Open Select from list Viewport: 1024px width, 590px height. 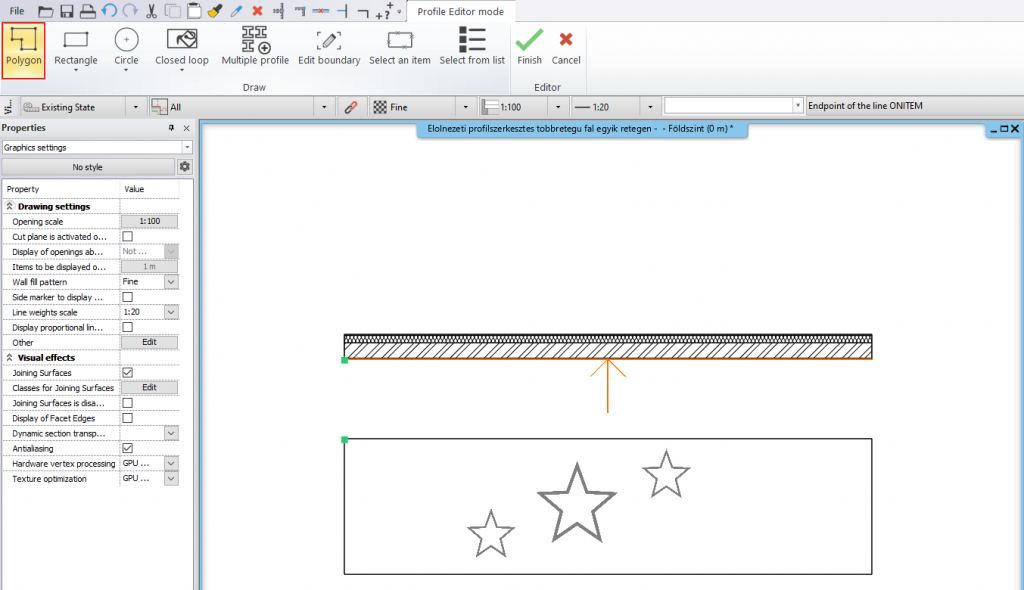coord(472,47)
